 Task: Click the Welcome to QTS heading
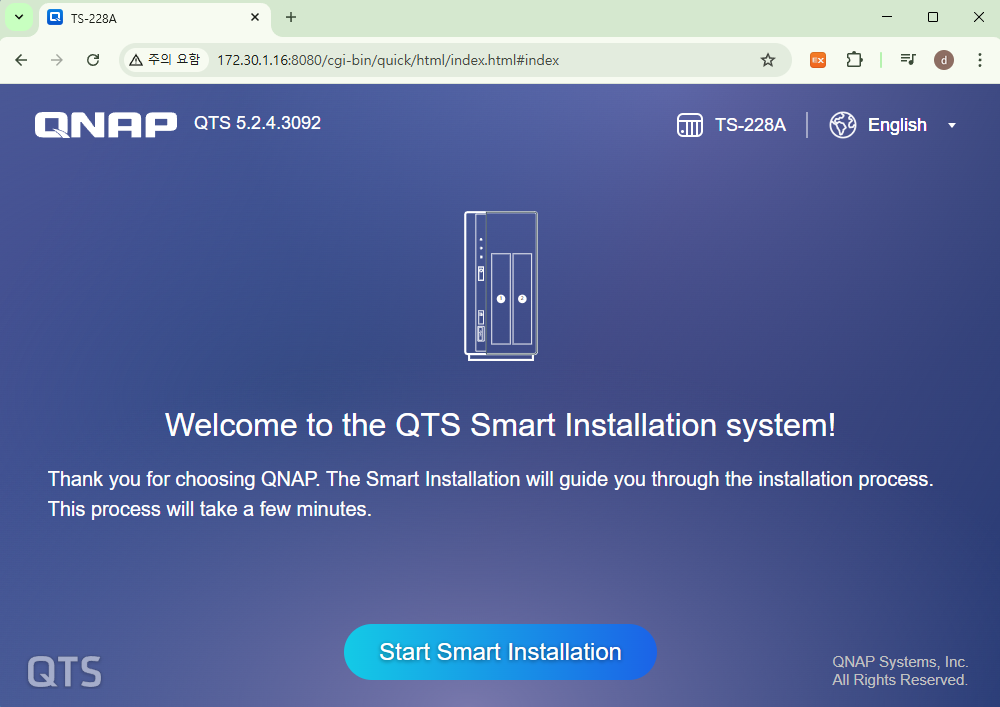tap(500, 425)
